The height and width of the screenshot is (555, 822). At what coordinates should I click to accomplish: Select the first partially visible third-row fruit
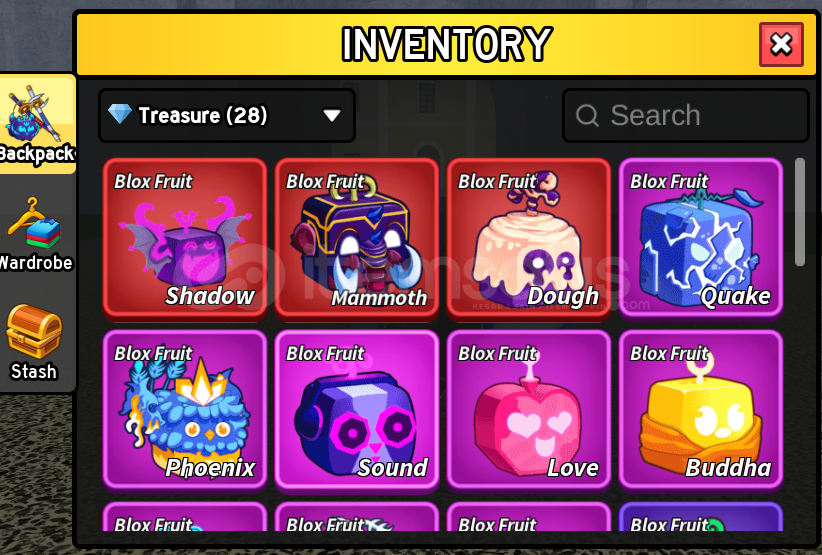[185, 517]
